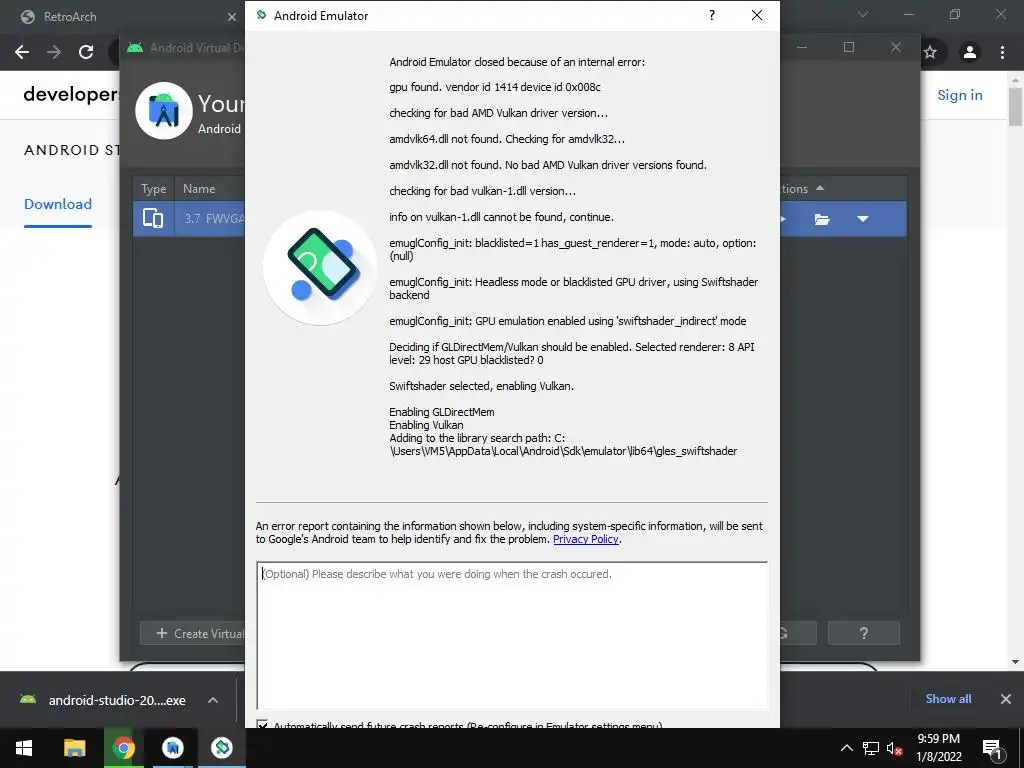
Task: Bookmark this page with star icon
Action: [930, 52]
